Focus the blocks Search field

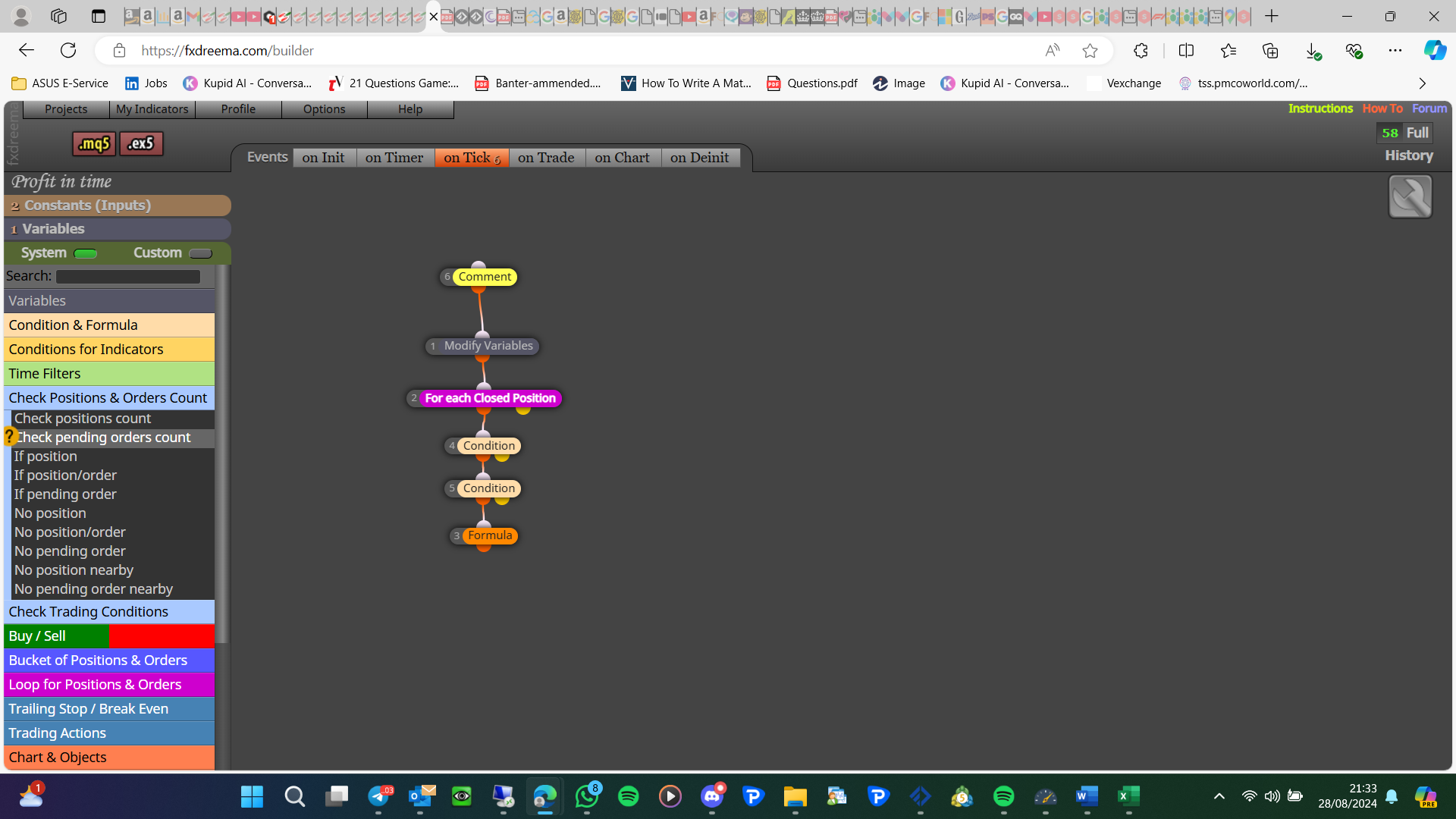tap(128, 277)
